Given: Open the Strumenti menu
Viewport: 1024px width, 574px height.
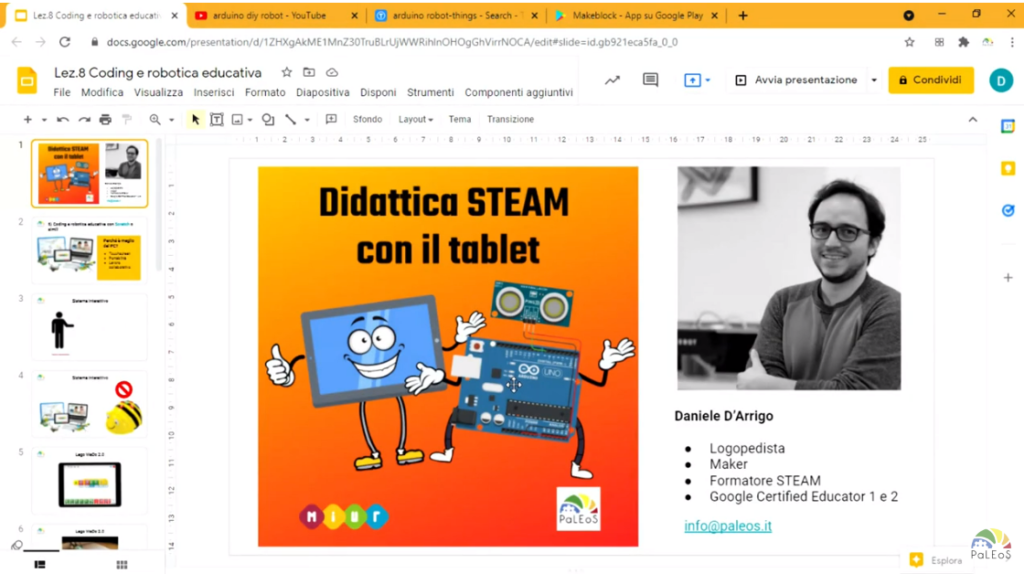Looking at the screenshot, I should tap(430, 93).
